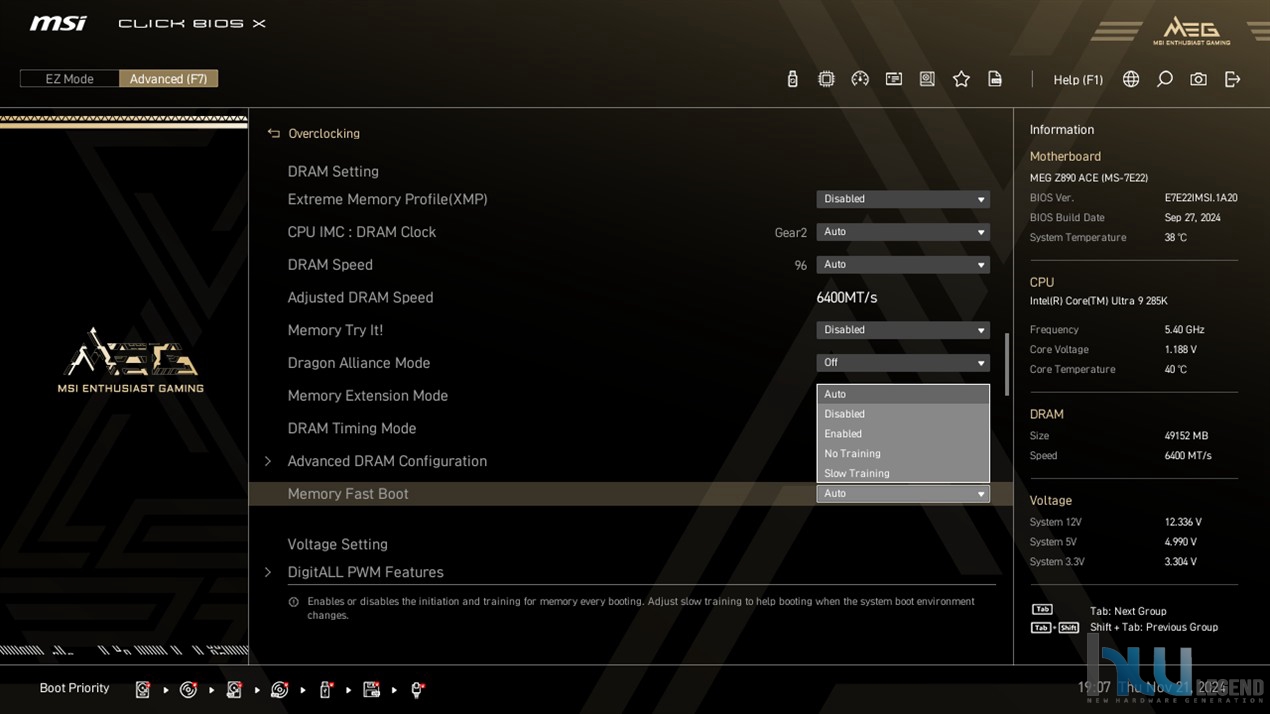This screenshot has height=714, width=1270.
Task: Open the speedometer gauge toolbar icon
Action: coord(860,79)
